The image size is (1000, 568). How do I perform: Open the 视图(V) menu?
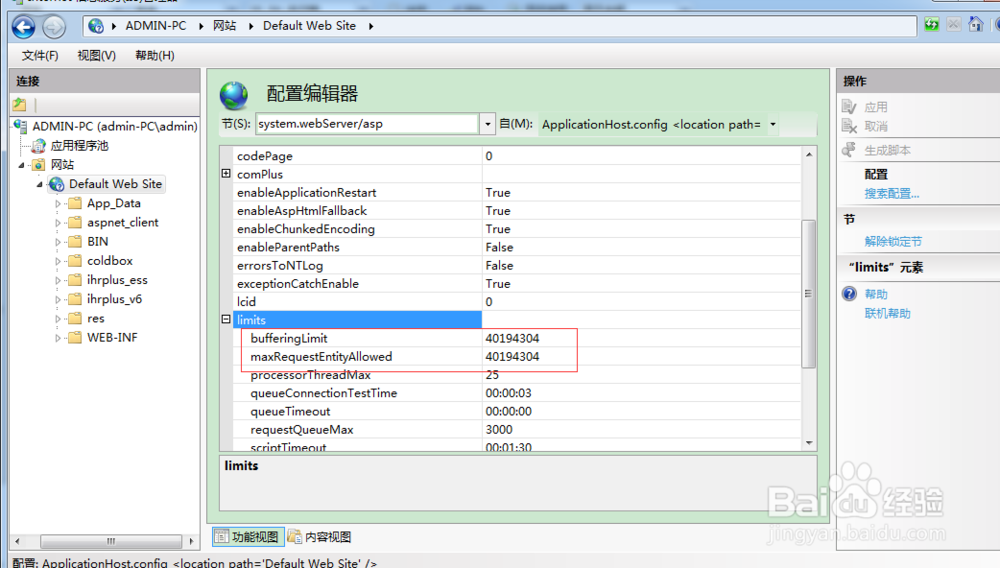tap(96, 55)
